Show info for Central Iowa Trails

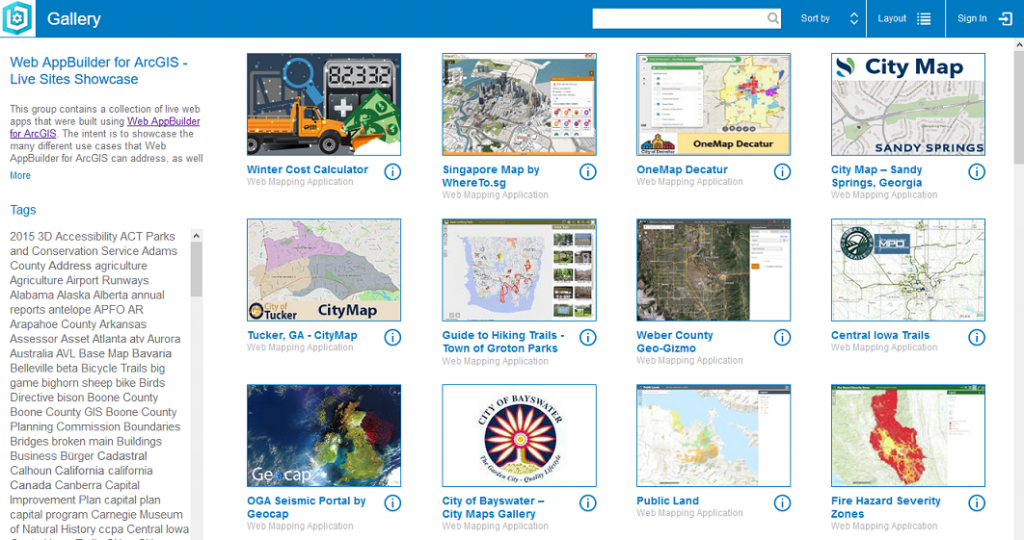click(976, 338)
